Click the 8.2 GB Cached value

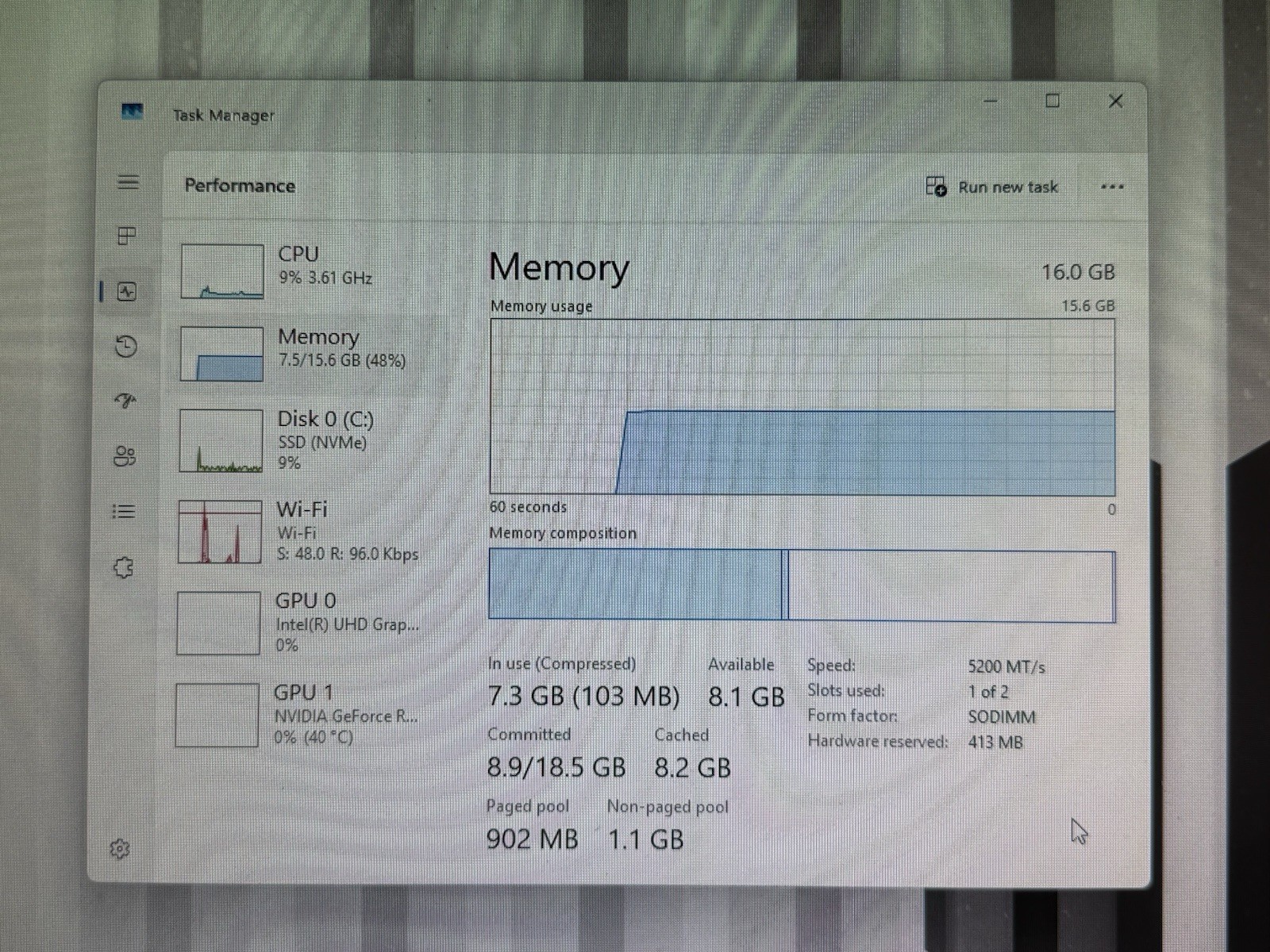[692, 767]
